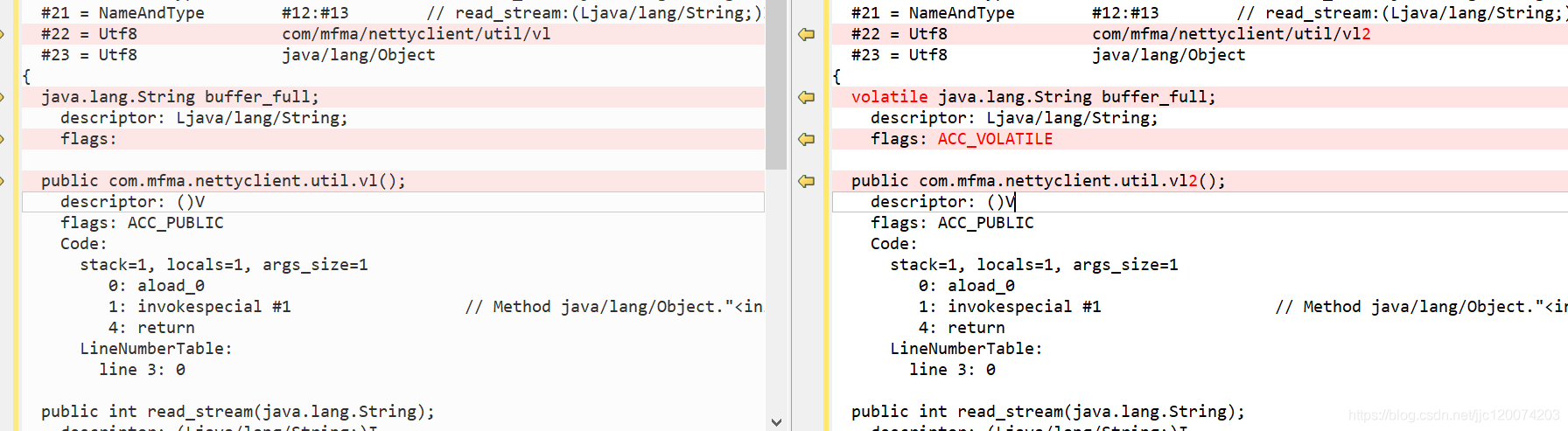Click 'stack=1, locals=1, args_size=1' in right pane
Viewport: 1568px width, 431px height.
[x=1034, y=265]
